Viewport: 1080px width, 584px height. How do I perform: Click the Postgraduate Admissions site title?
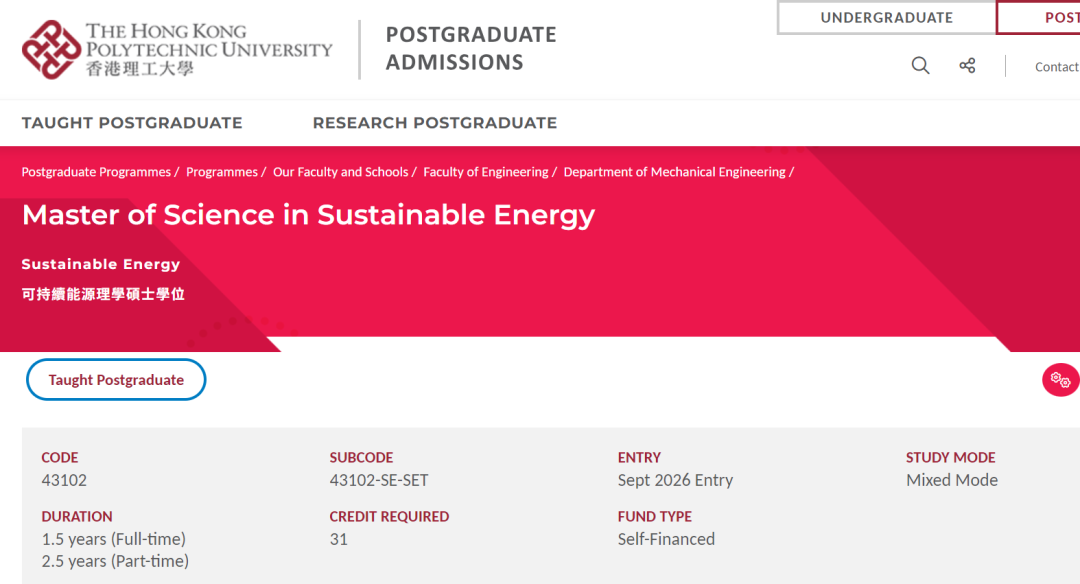[470, 48]
